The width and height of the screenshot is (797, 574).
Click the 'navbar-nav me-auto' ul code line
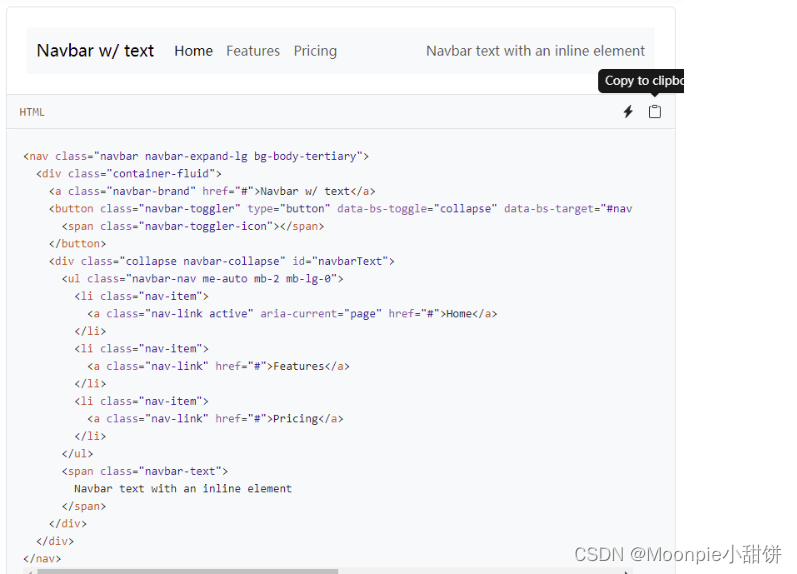tap(202, 279)
